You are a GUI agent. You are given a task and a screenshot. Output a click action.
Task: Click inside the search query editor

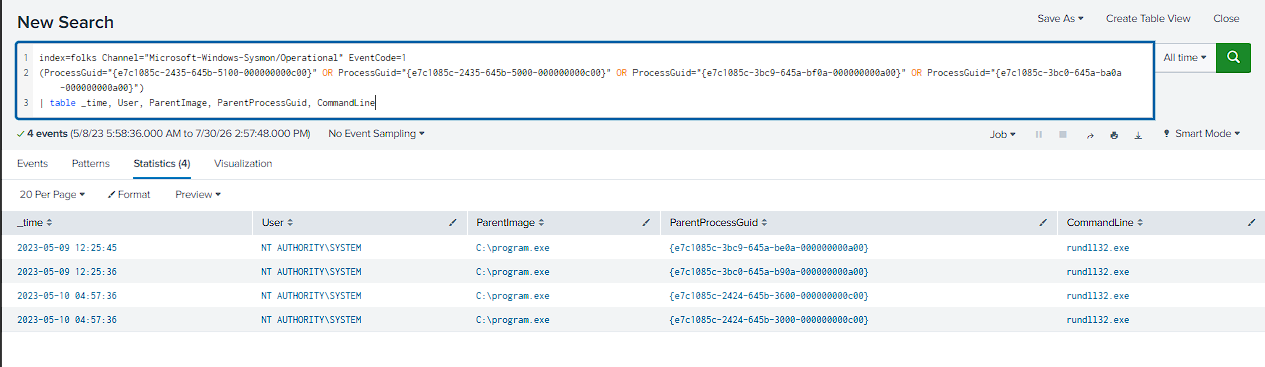click(585, 80)
